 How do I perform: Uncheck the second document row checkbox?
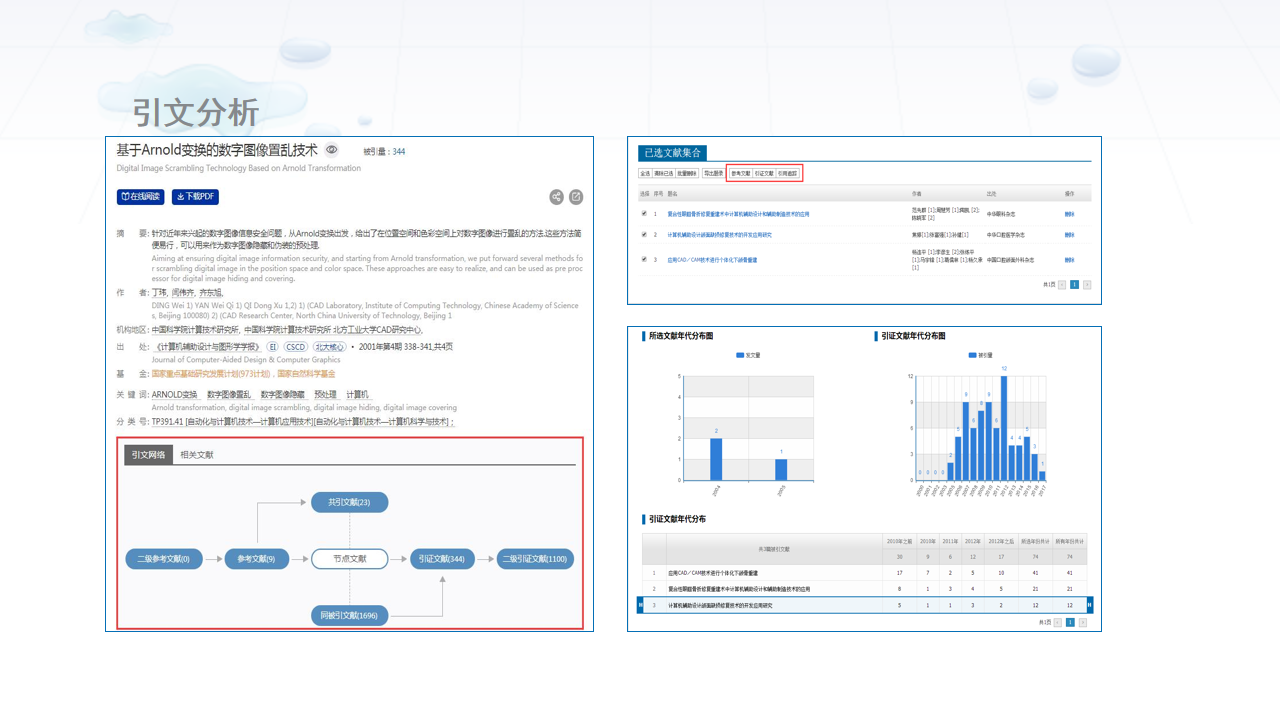point(644,235)
